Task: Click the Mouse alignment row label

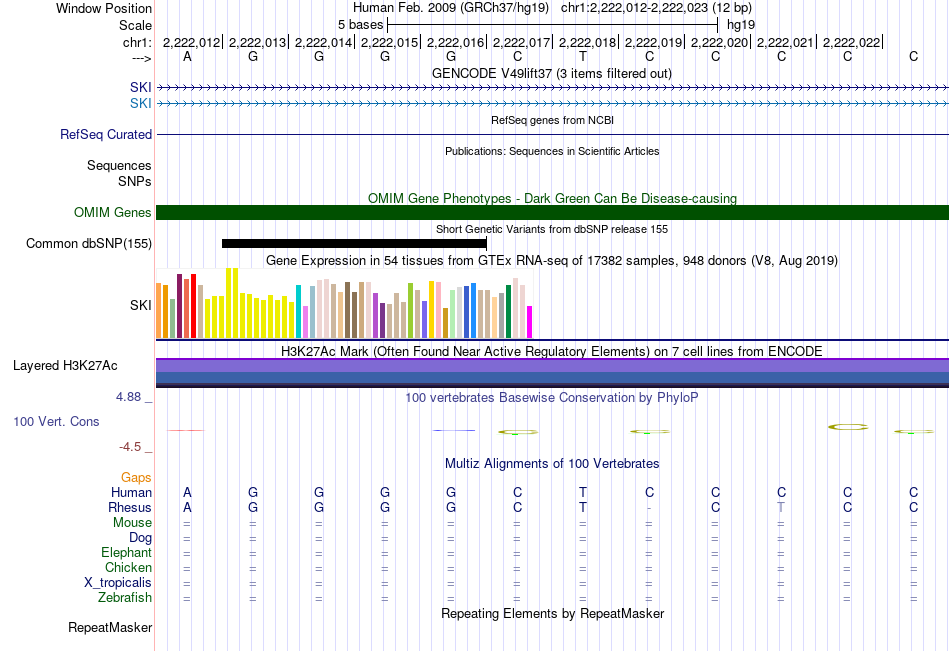Action: pyautogui.click(x=132, y=522)
